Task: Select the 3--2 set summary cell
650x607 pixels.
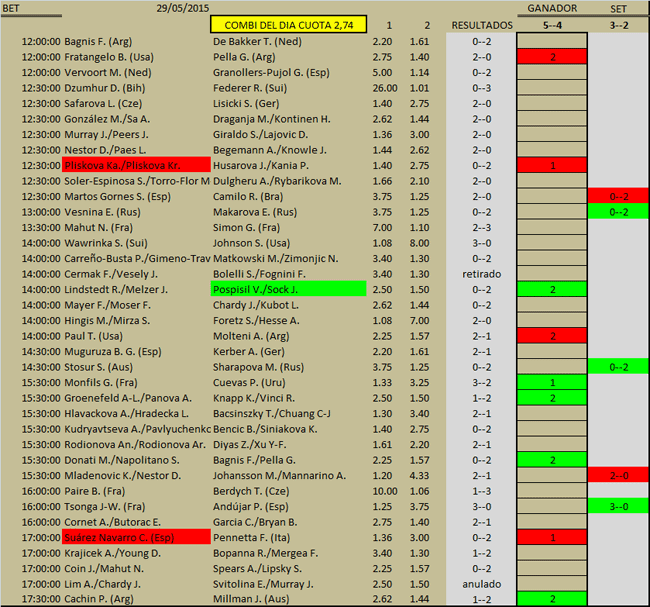Action: pyautogui.click(x=619, y=25)
